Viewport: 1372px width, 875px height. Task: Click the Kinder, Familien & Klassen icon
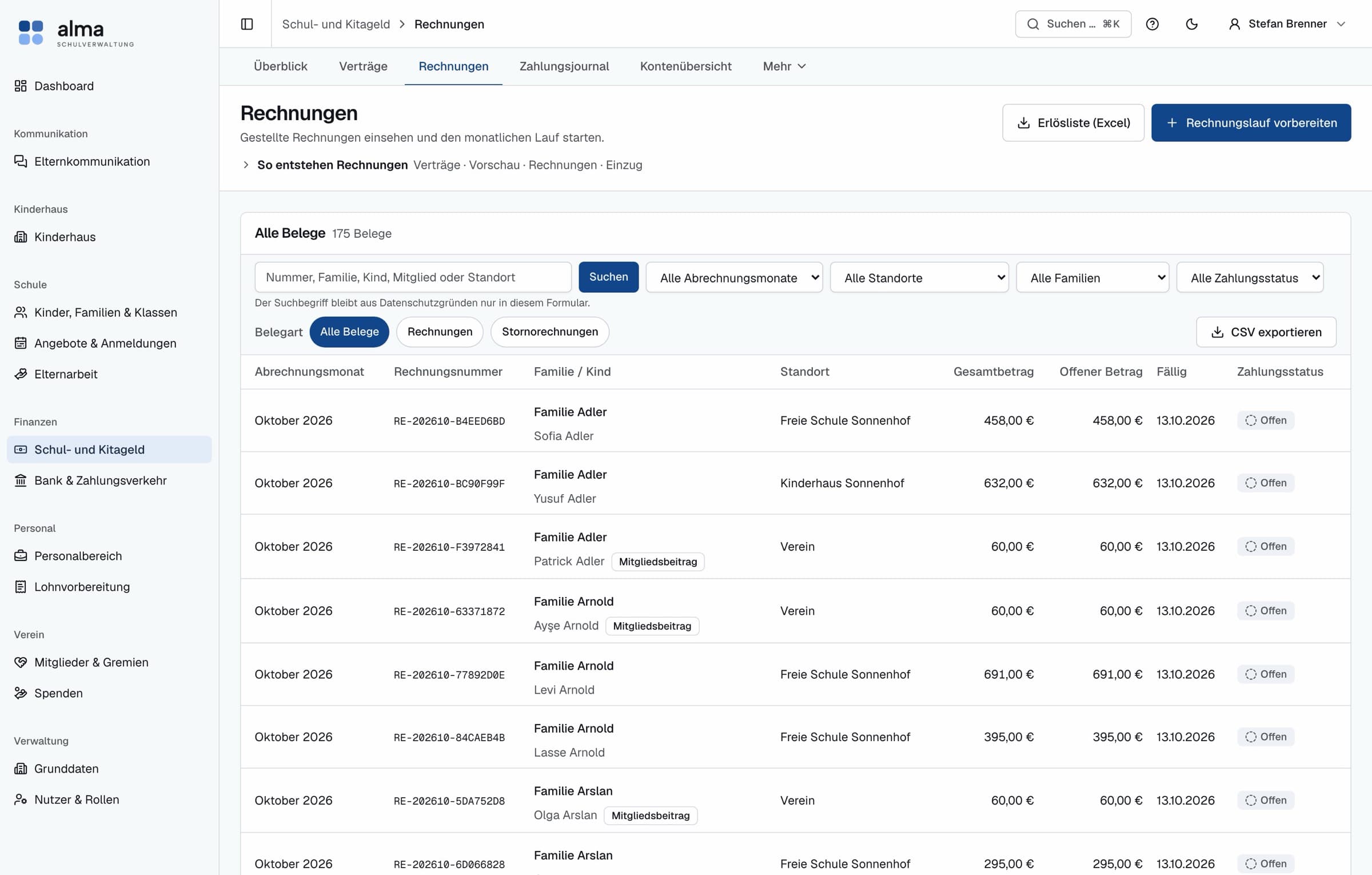(x=21, y=312)
